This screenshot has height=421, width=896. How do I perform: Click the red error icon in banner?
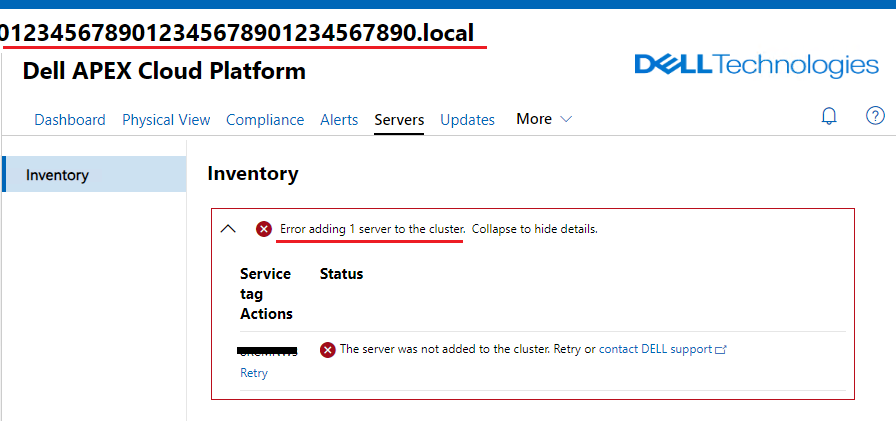264,229
